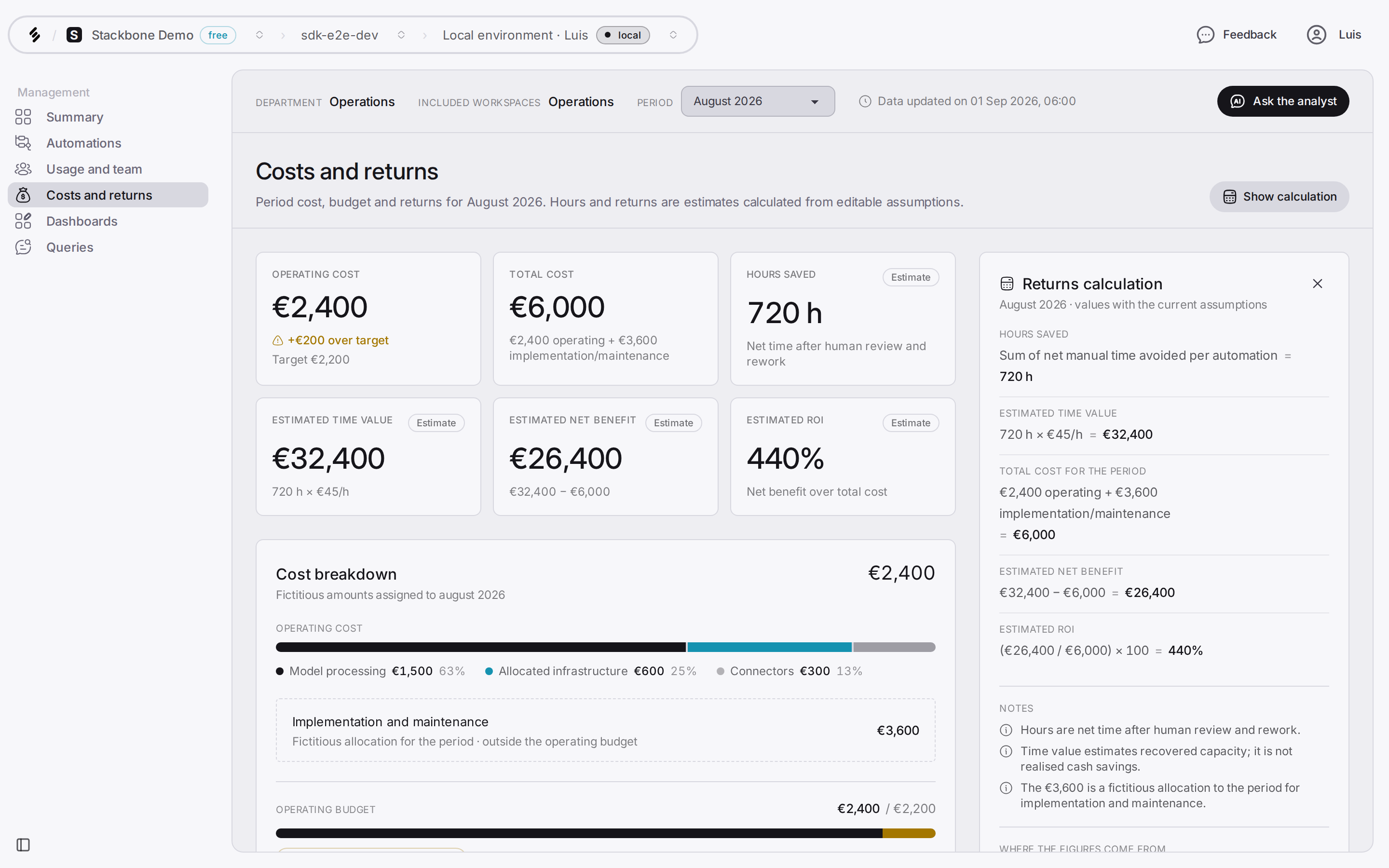Toggle the sidebar collapse panel icon
Image resolution: width=1389 pixels, height=868 pixels.
23,845
